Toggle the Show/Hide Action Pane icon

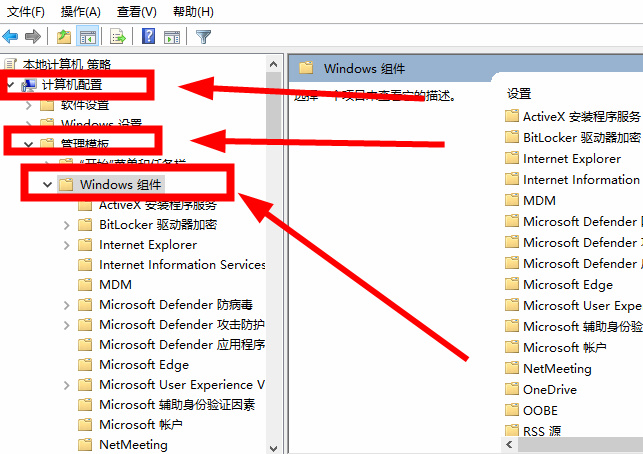(172, 37)
